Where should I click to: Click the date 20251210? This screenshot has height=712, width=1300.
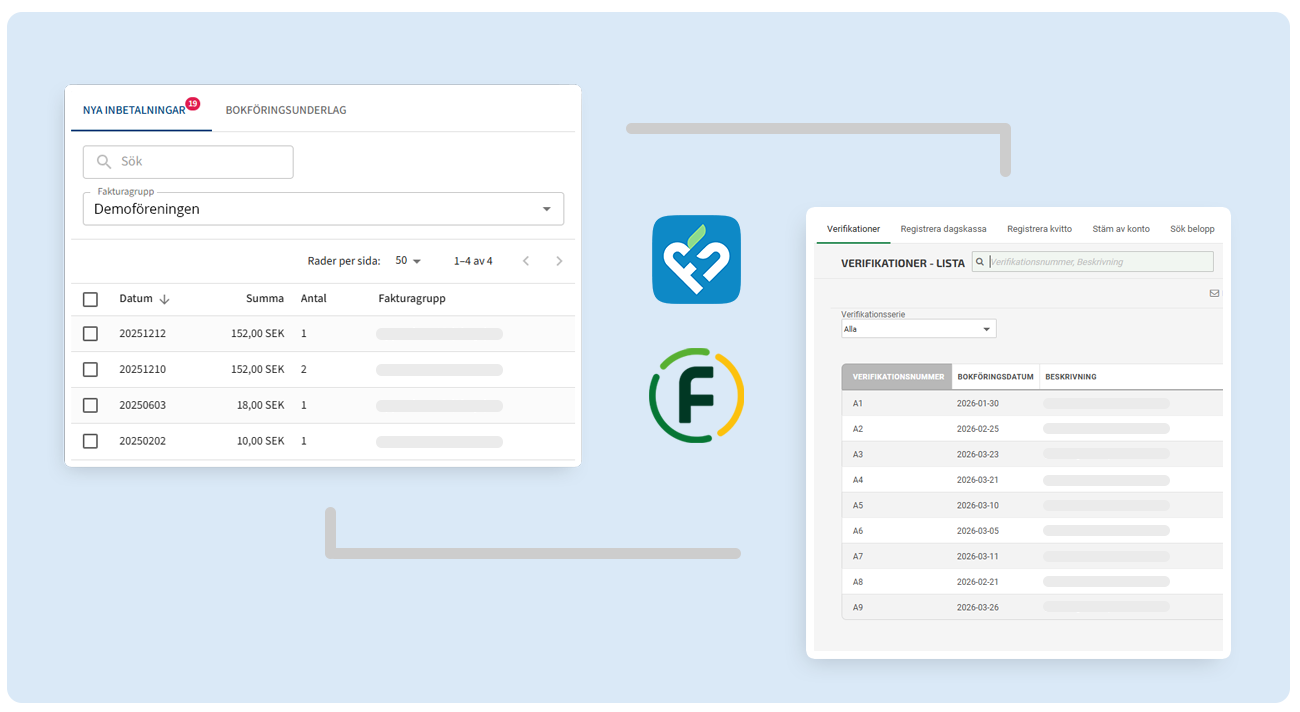[143, 370]
